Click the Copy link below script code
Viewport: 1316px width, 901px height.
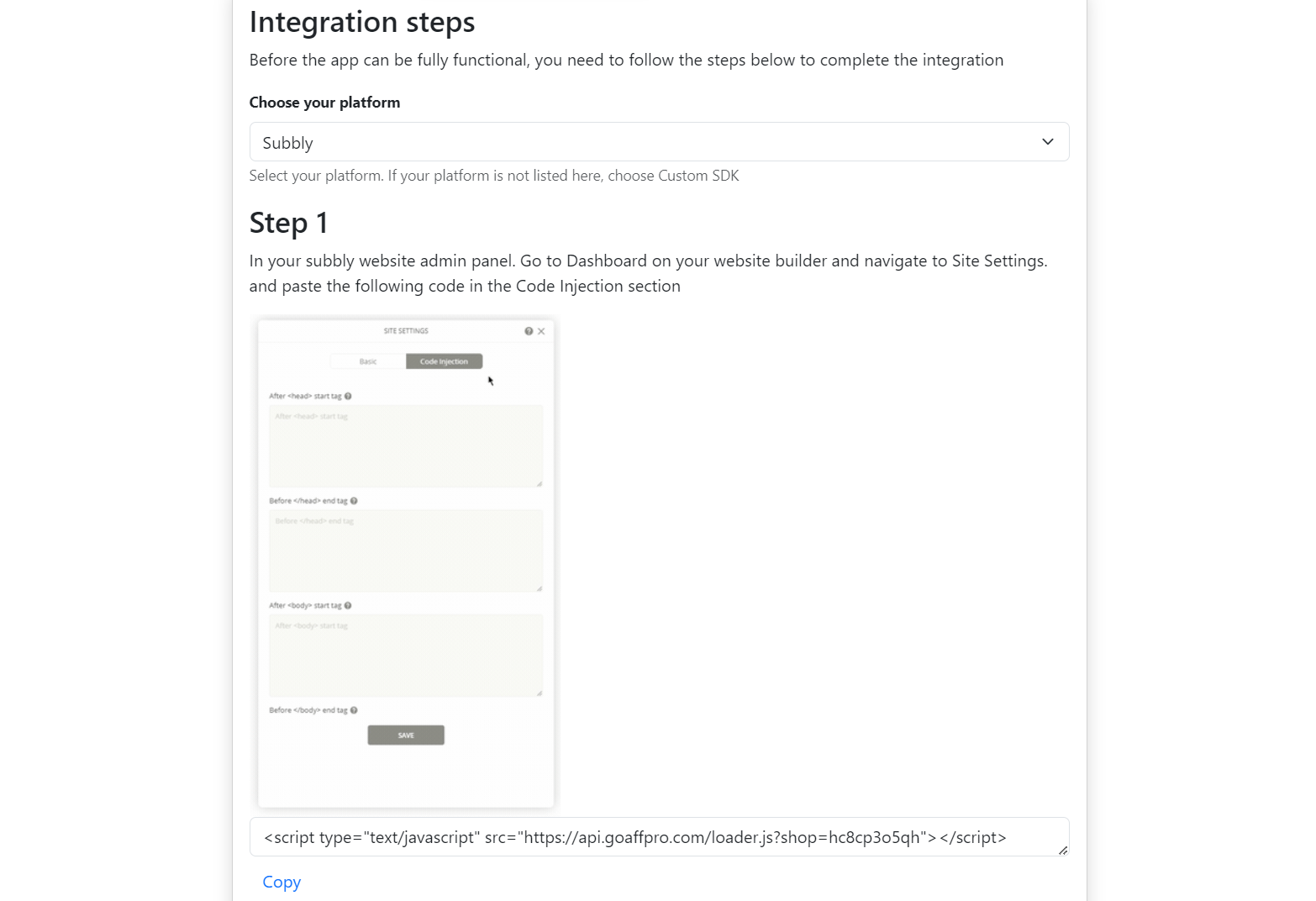(x=282, y=882)
